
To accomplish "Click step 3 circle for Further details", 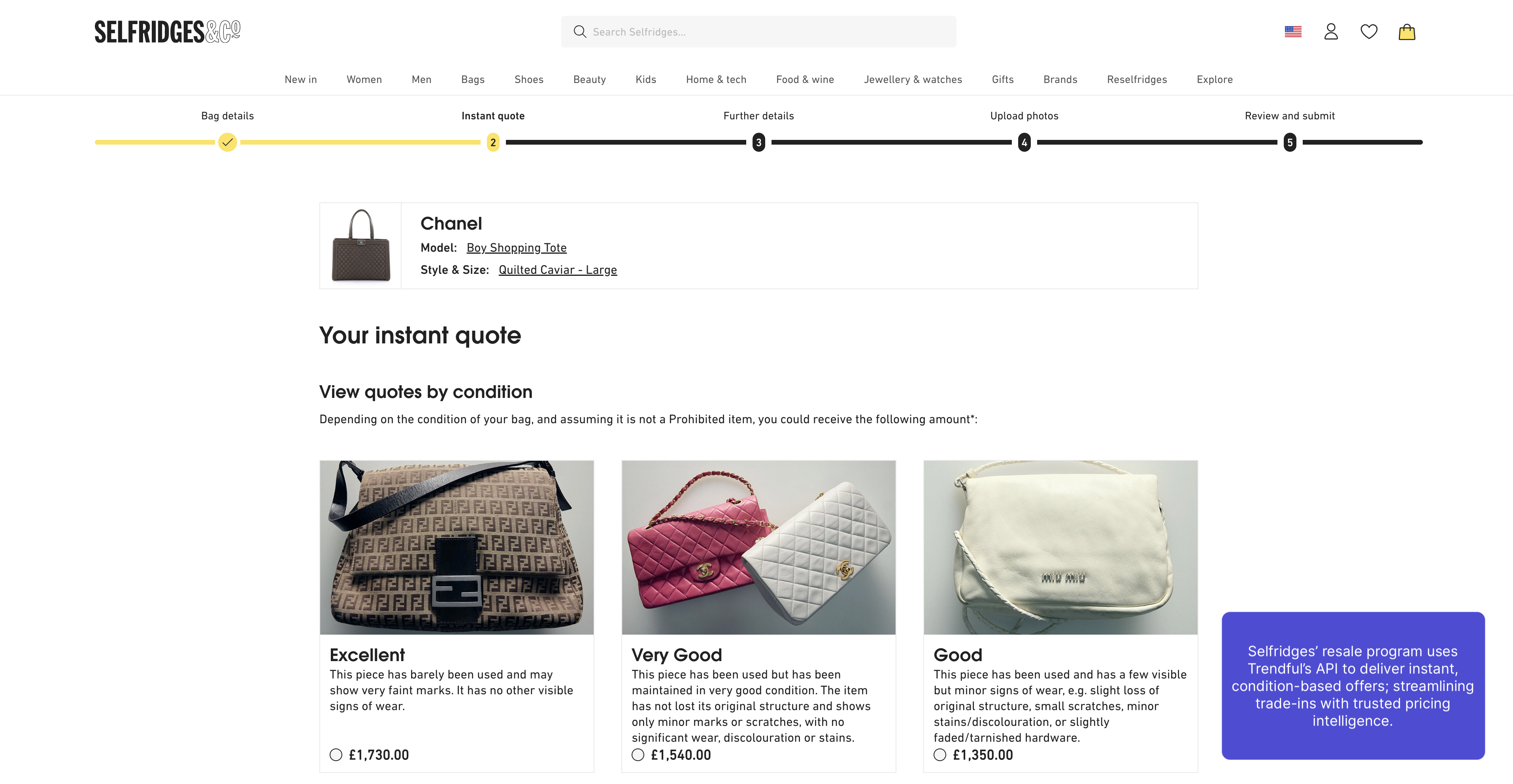I will (758, 142).
